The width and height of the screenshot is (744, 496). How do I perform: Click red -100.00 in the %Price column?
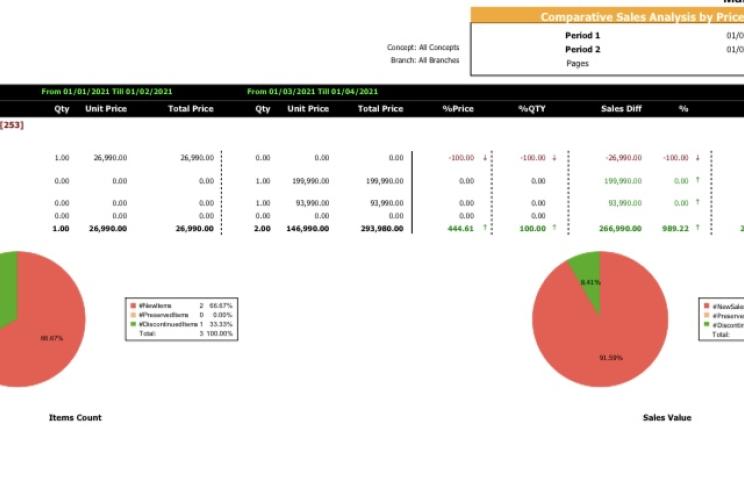[461, 158]
